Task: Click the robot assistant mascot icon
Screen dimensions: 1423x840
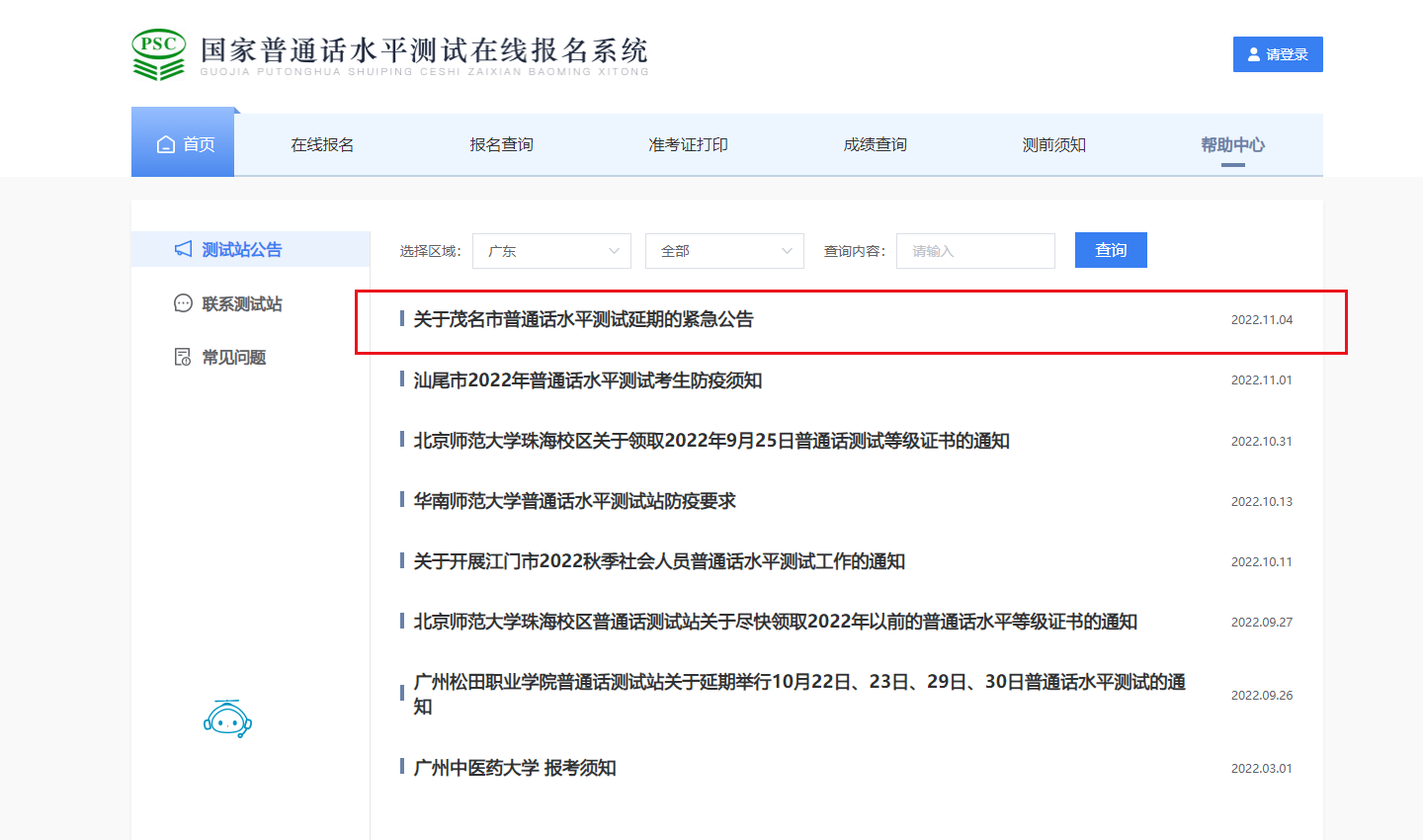Action: point(227,719)
